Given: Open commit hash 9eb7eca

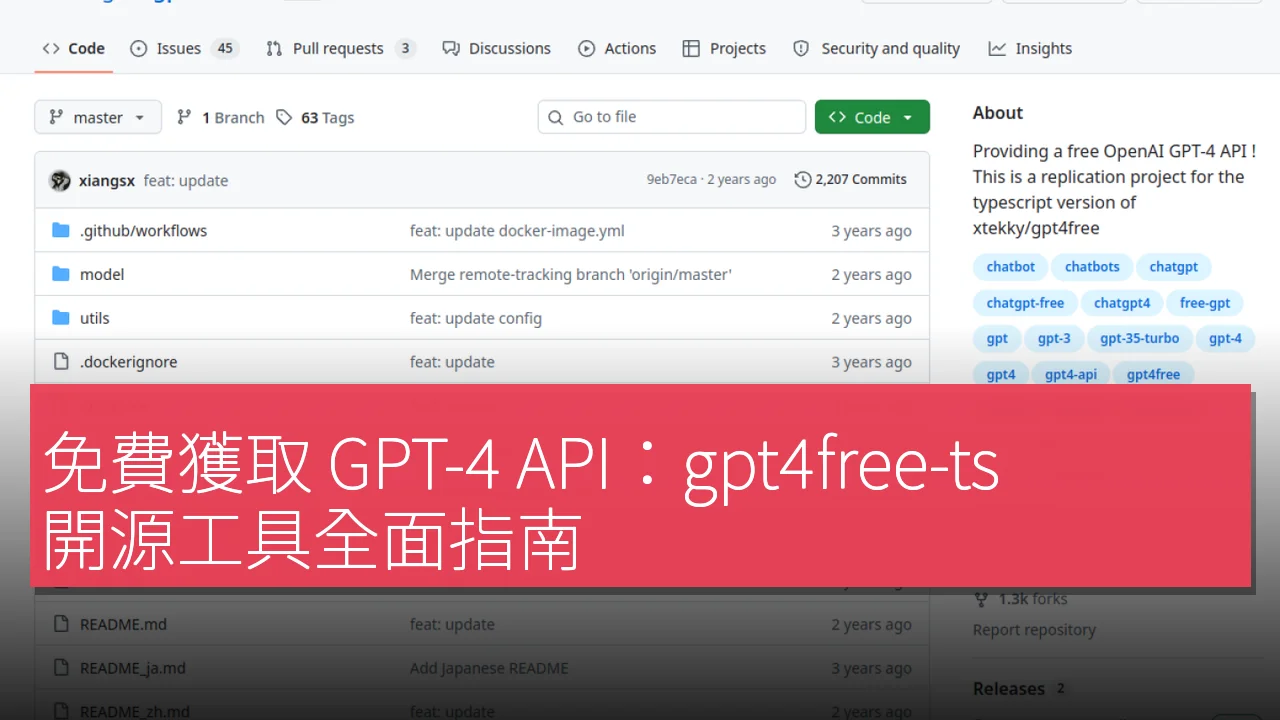Looking at the screenshot, I should point(671,180).
